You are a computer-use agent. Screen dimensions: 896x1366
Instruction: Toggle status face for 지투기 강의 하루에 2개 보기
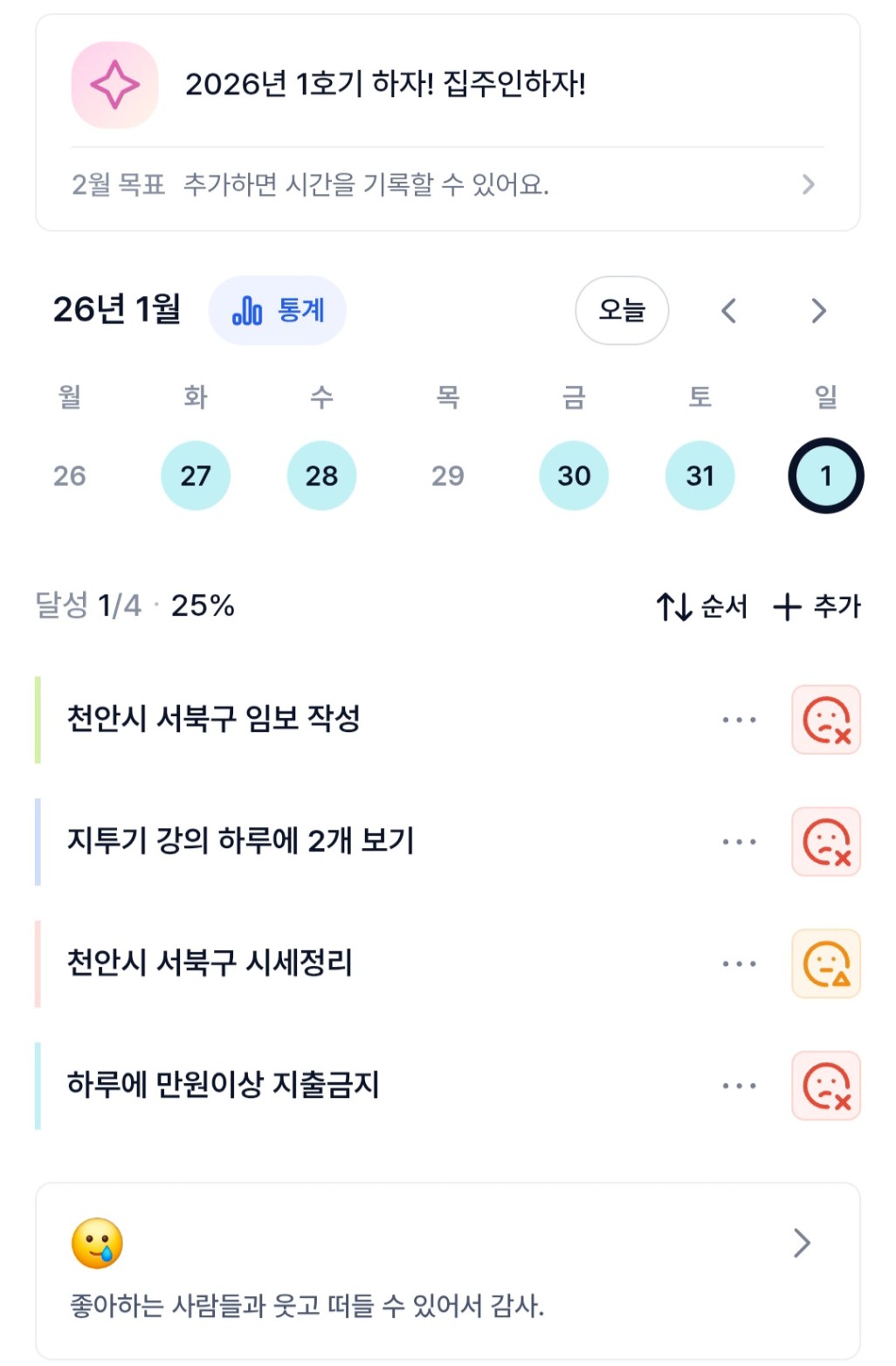point(826,842)
